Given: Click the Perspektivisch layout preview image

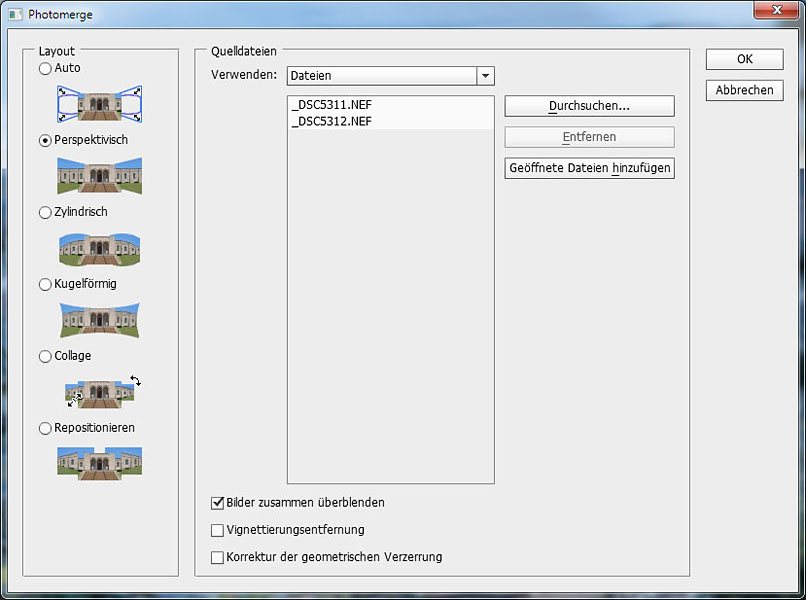Looking at the screenshot, I should coord(99,176).
